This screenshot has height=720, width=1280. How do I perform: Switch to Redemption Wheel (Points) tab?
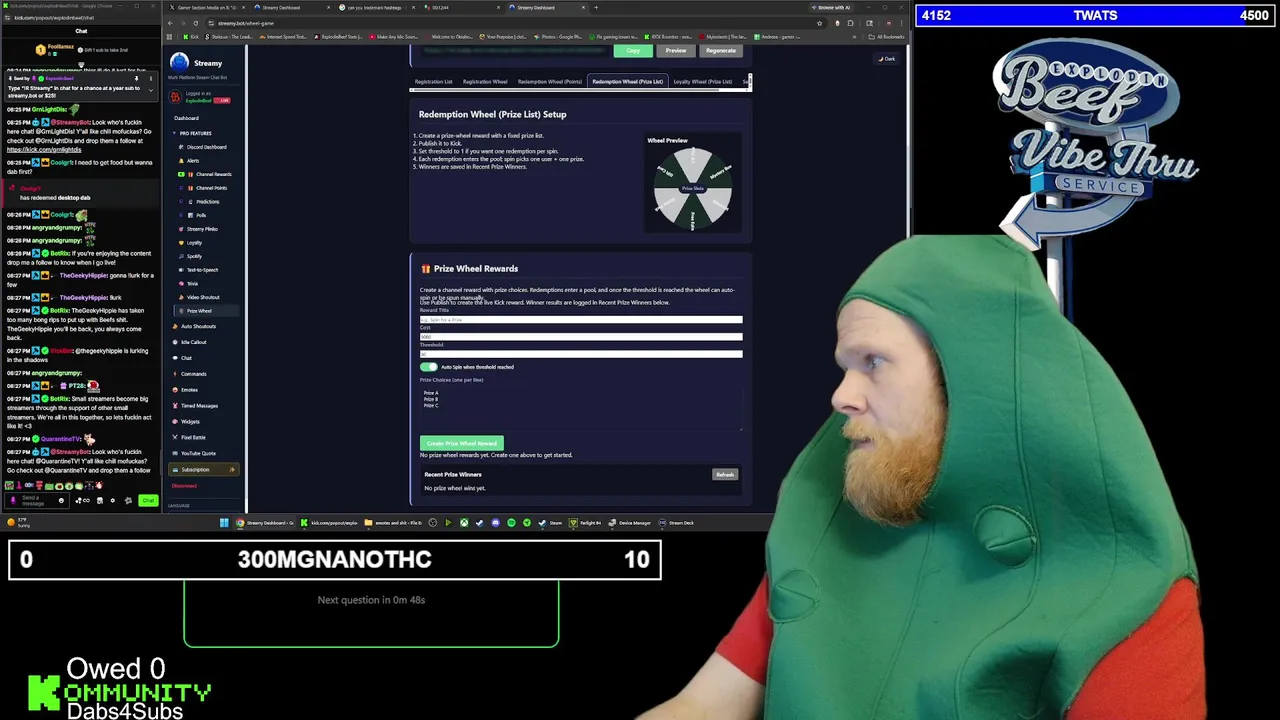tap(549, 82)
